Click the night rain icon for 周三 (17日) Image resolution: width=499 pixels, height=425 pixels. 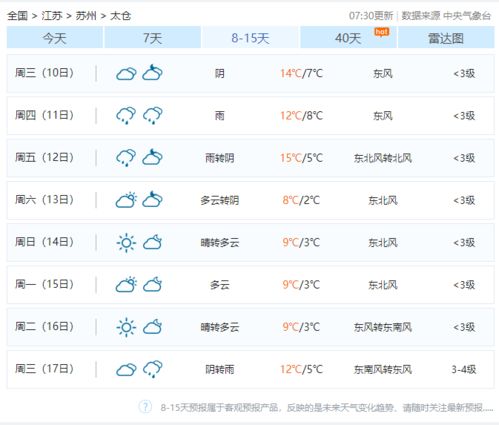[x=153, y=369]
